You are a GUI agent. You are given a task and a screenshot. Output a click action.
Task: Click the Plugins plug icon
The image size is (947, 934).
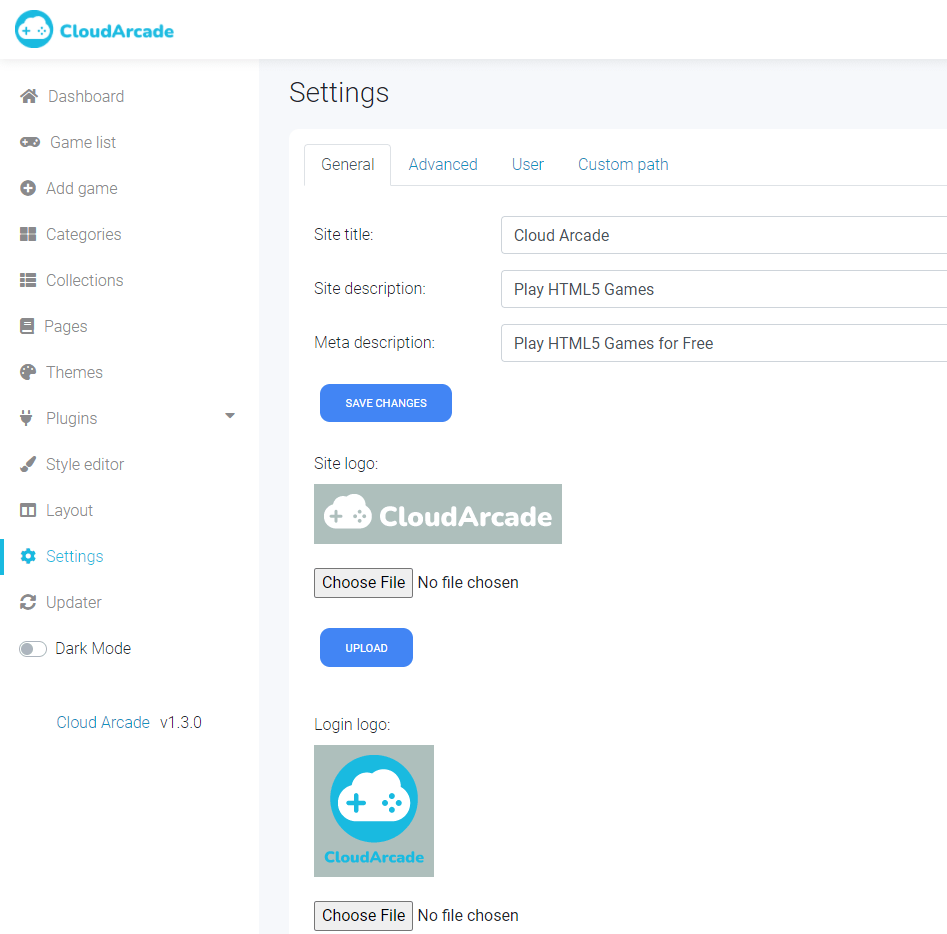point(26,417)
